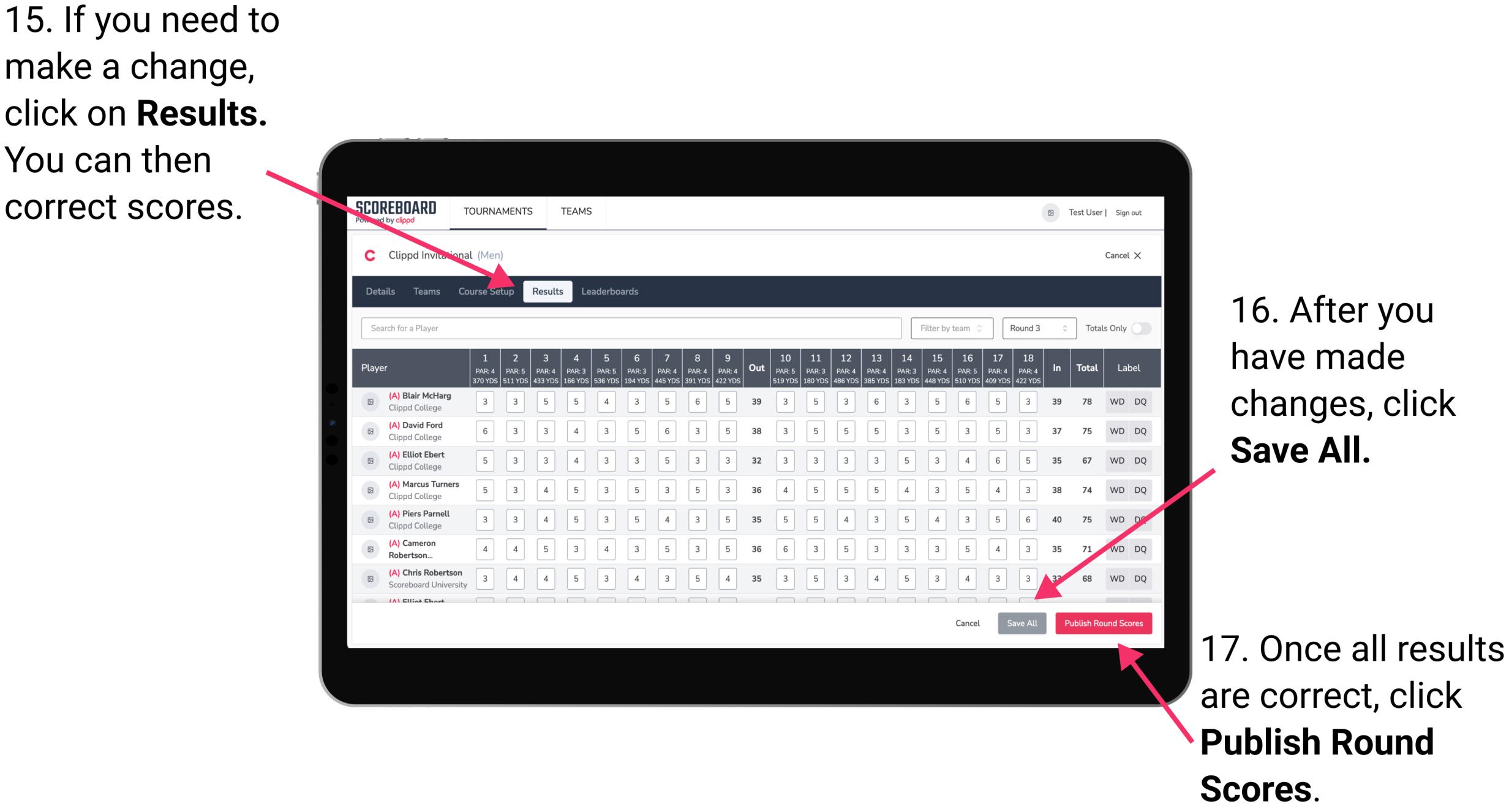Click the Teams tab
The image size is (1509, 812).
[x=423, y=291]
